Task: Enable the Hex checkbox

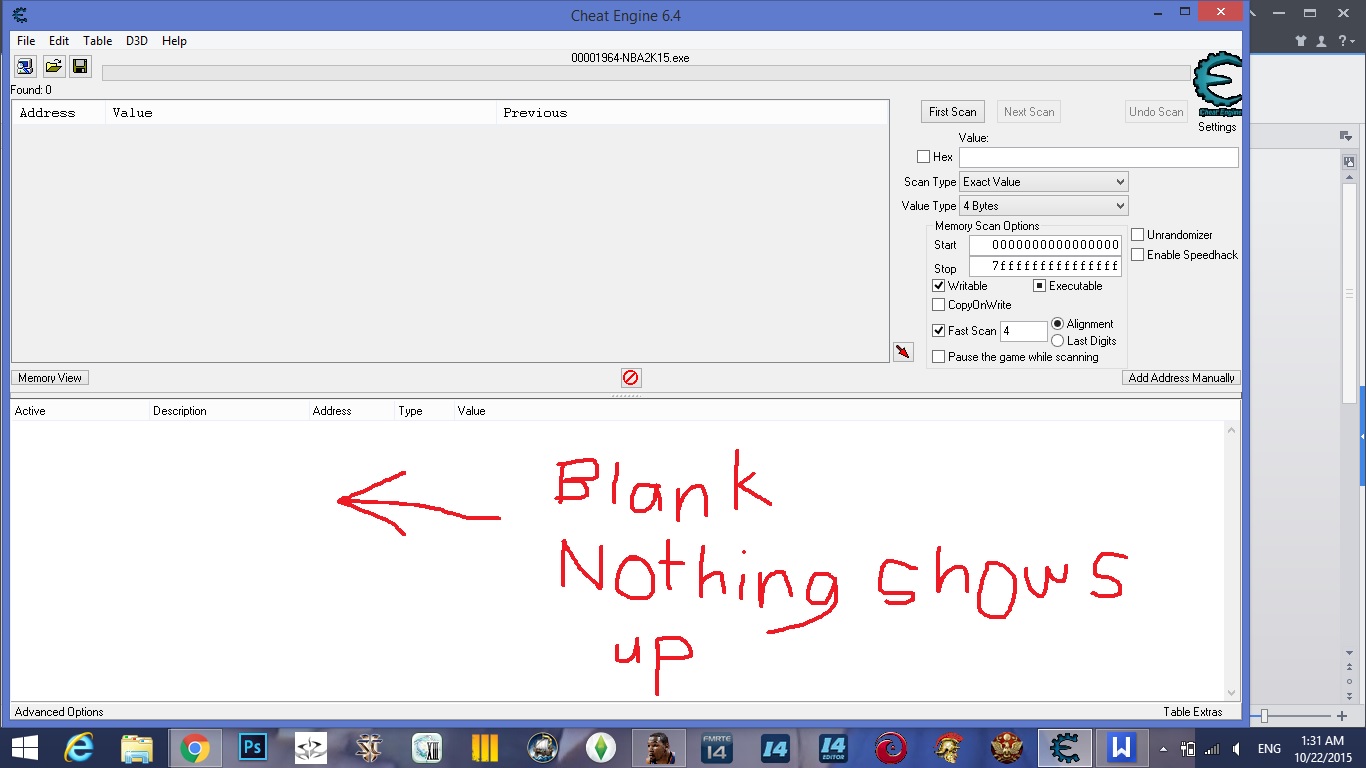Action: [x=924, y=157]
